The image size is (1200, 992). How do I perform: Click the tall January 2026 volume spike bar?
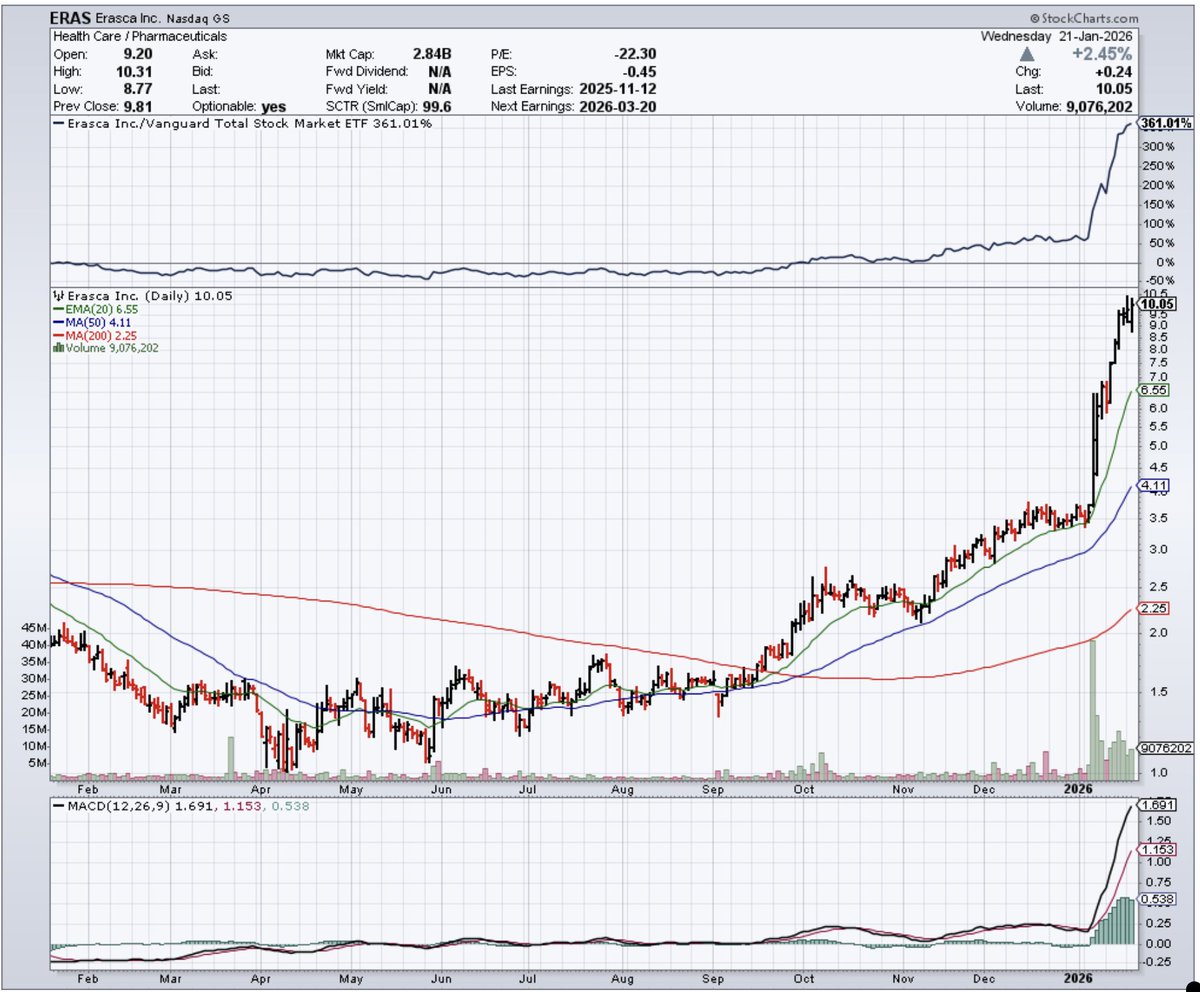click(x=1092, y=708)
